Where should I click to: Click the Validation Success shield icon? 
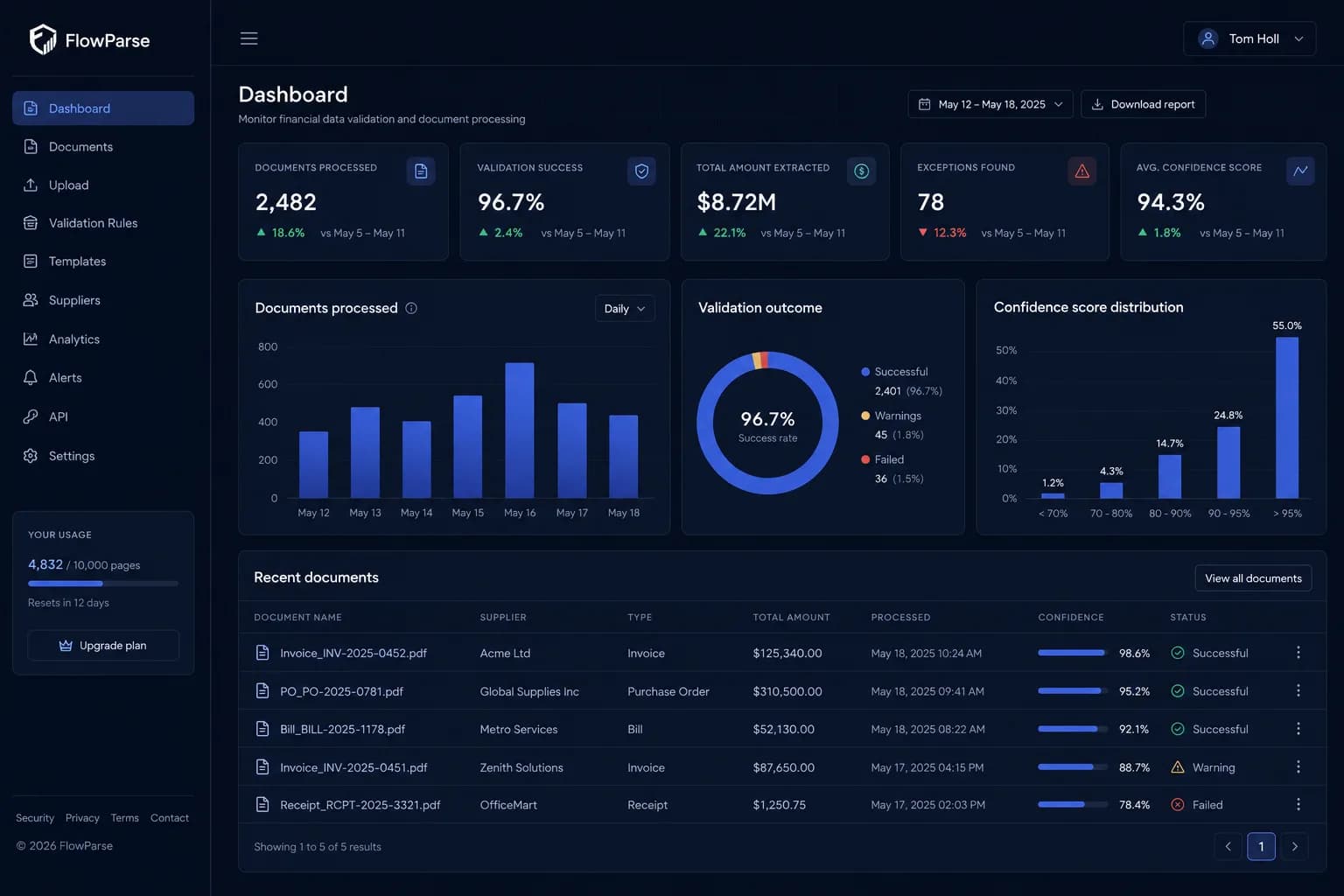641,171
